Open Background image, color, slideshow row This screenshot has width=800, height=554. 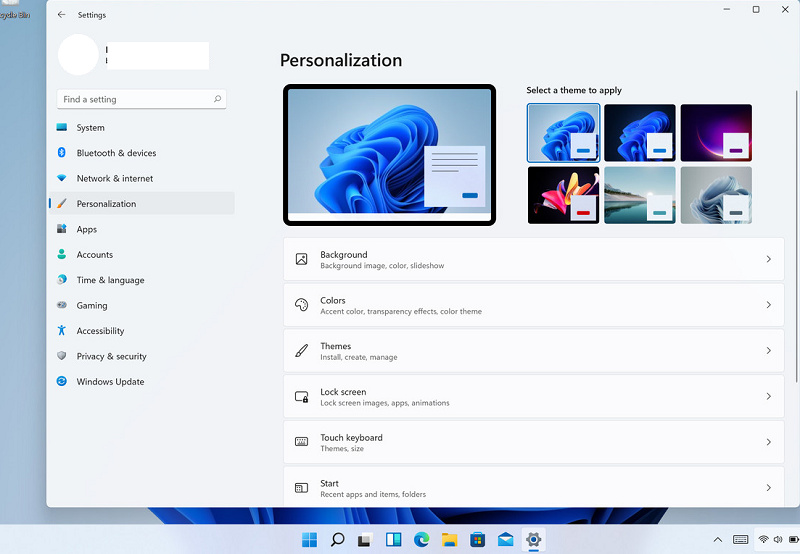click(x=534, y=259)
